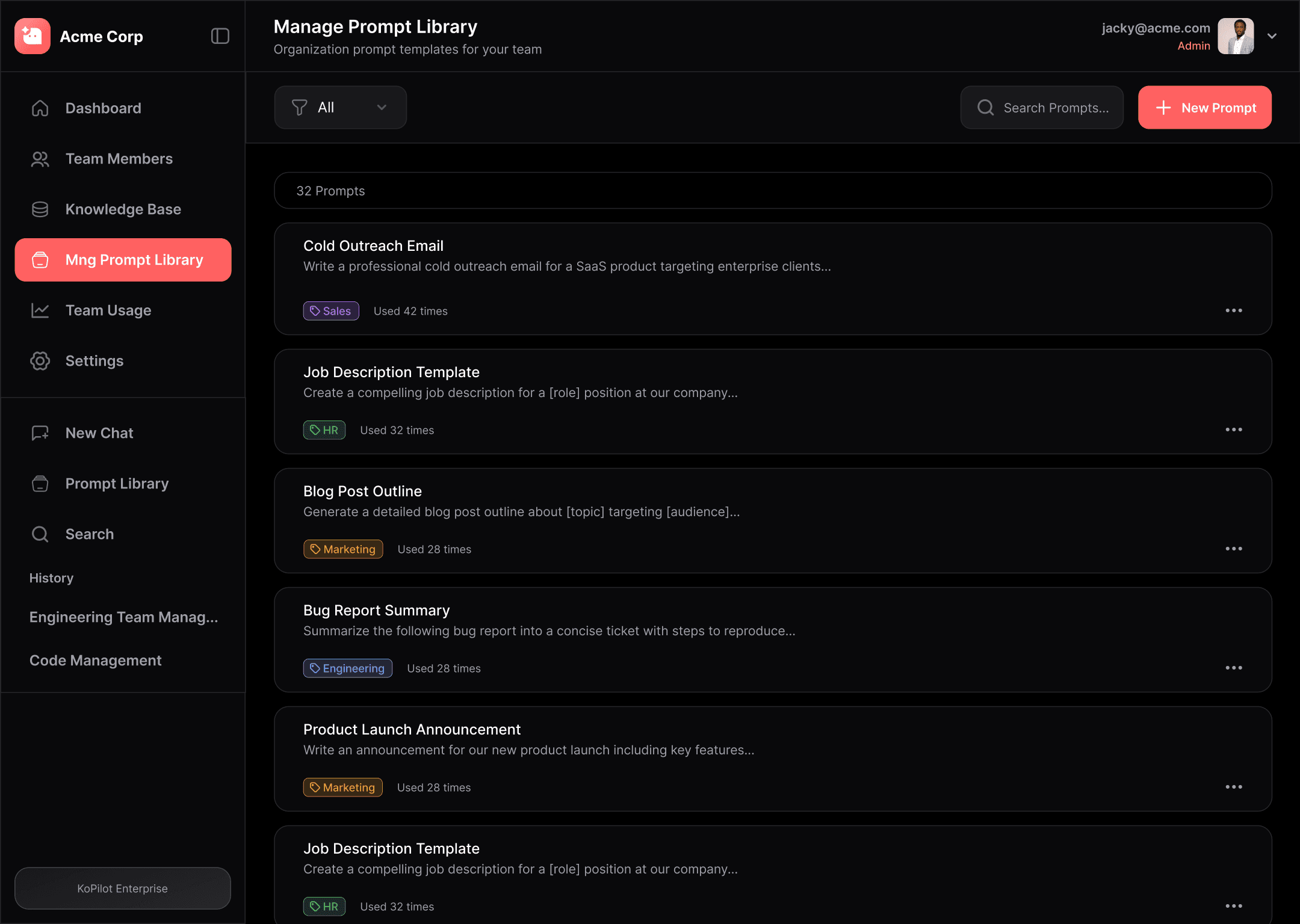Expand the All filter dropdown
This screenshot has height=924, width=1300.
340,108
